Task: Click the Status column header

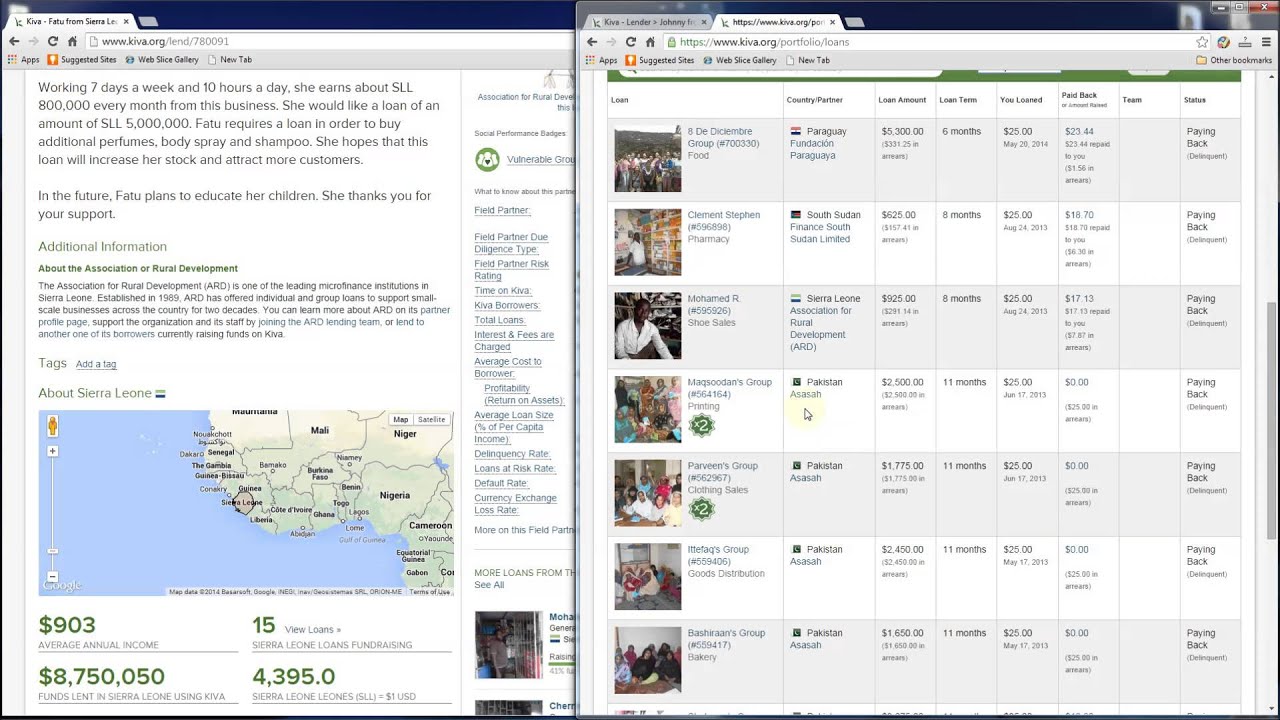Action: [1195, 100]
